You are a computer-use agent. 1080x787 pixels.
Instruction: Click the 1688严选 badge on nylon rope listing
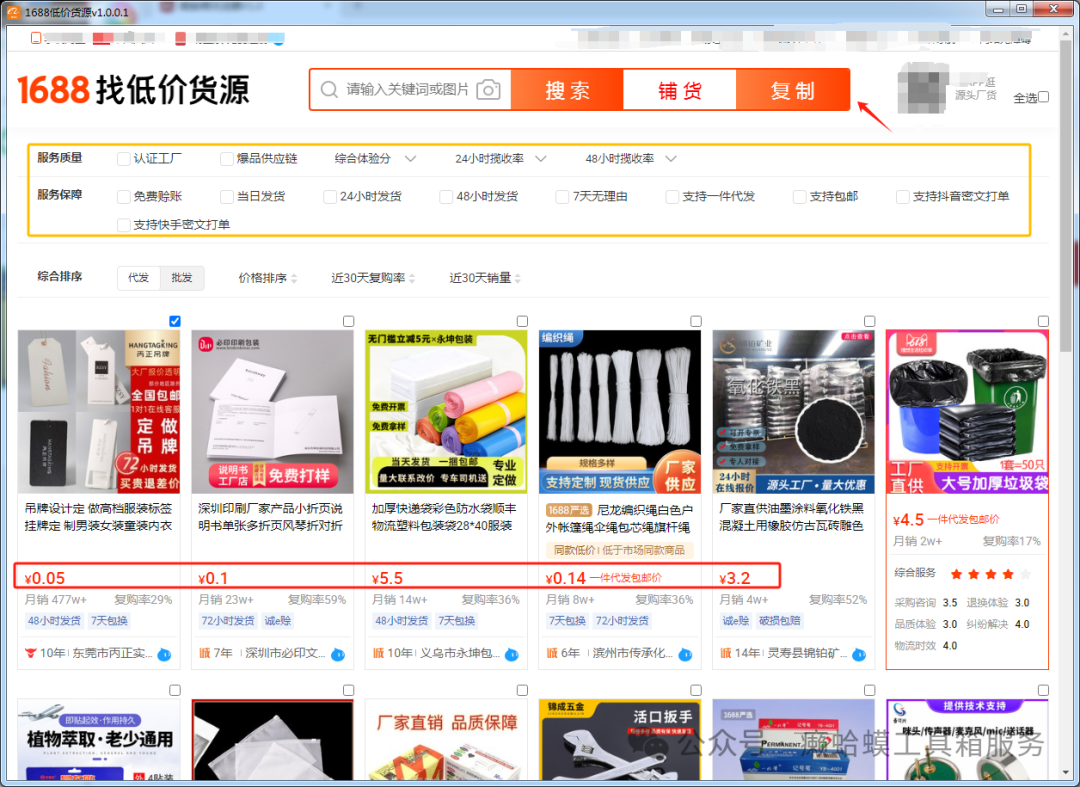click(x=569, y=510)
